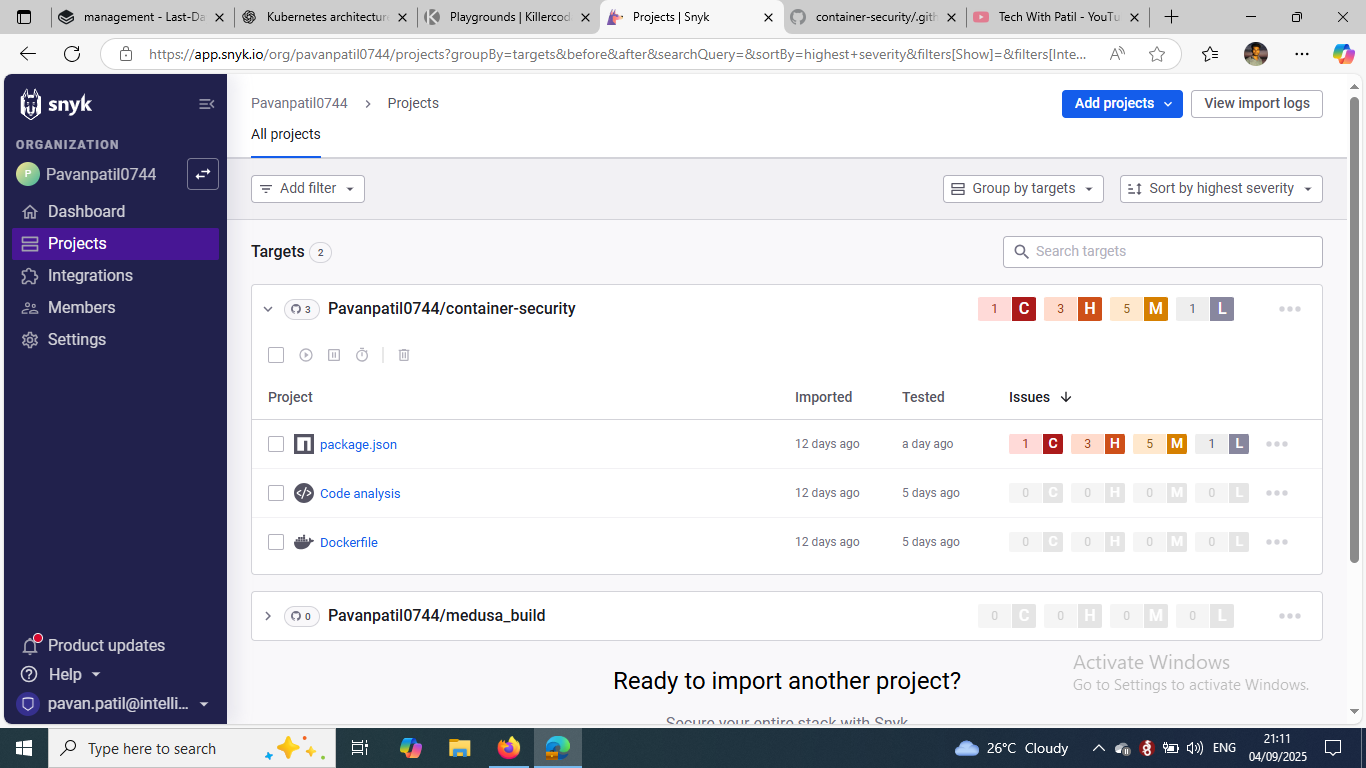Open the Add filter dropdown
Image resolution: width=1366 pixels, height=768 pixels.
click(307, 189)
